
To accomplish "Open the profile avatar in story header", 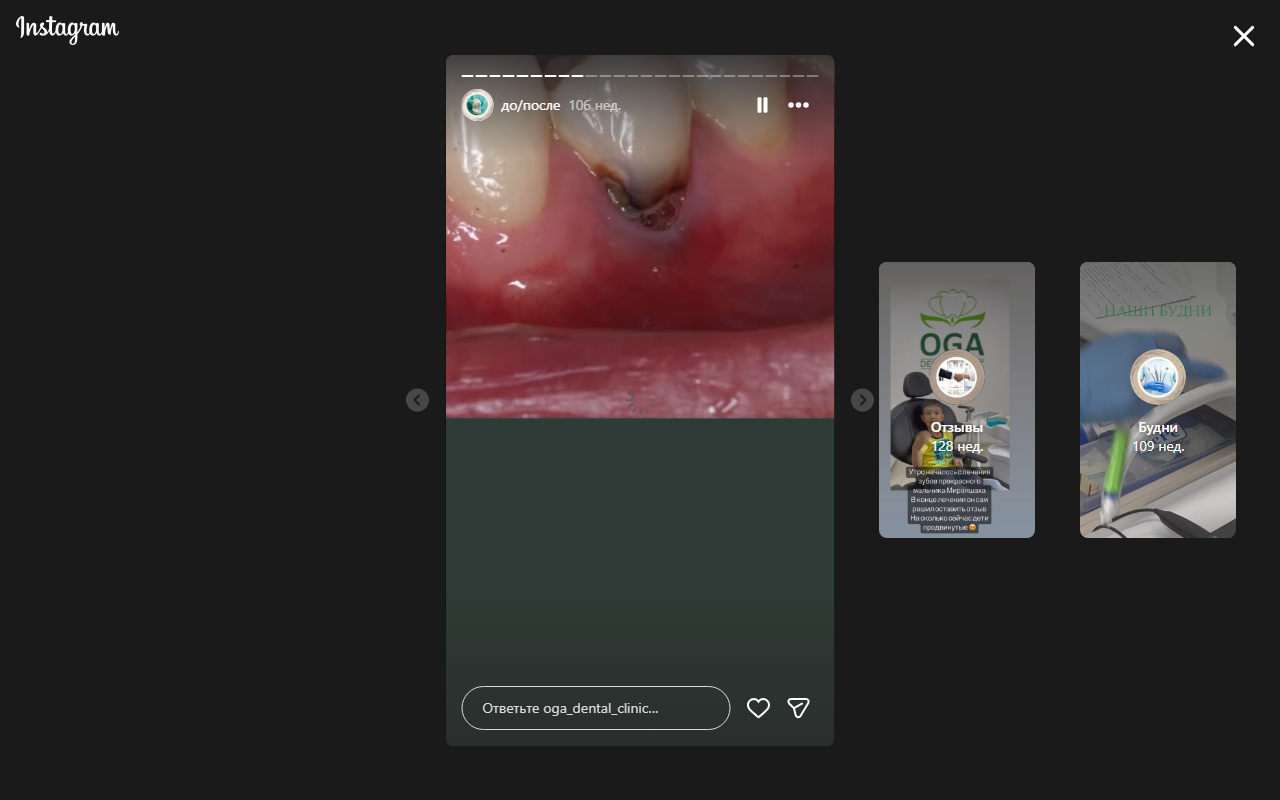I will tap(477, 105).
